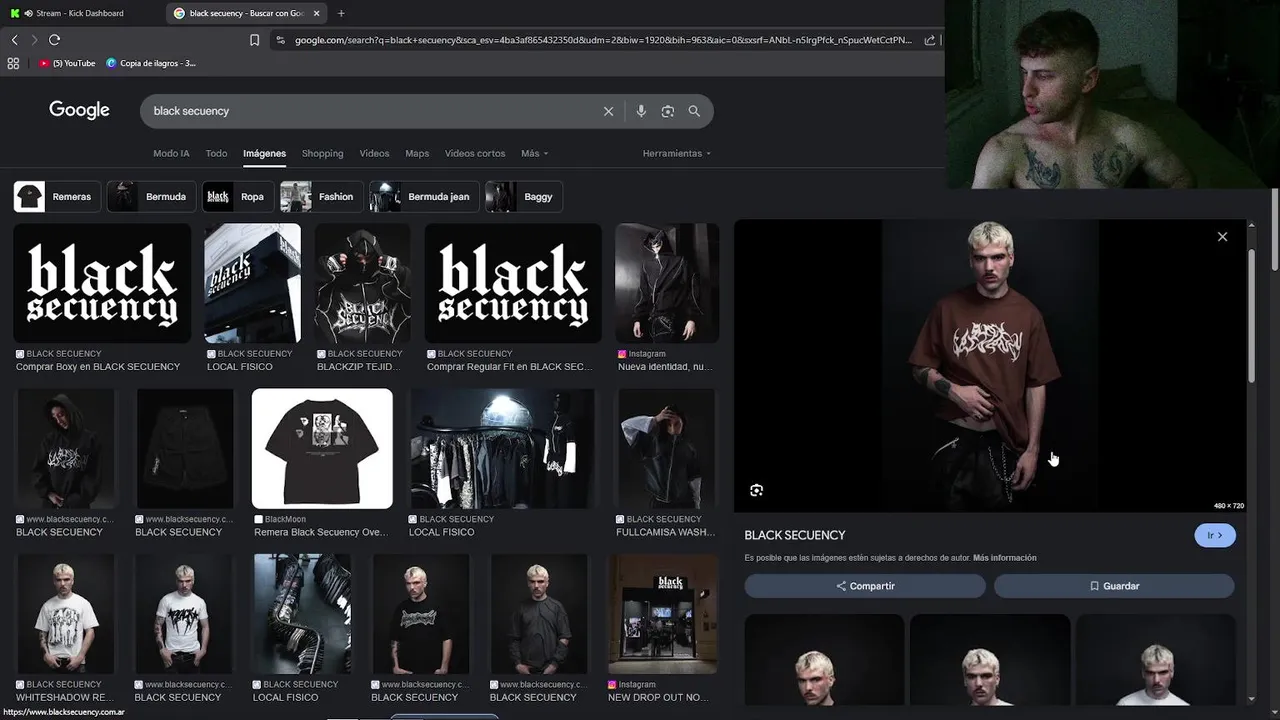
Task: Click the browser forward arrow
Action: tap(34, 40)
